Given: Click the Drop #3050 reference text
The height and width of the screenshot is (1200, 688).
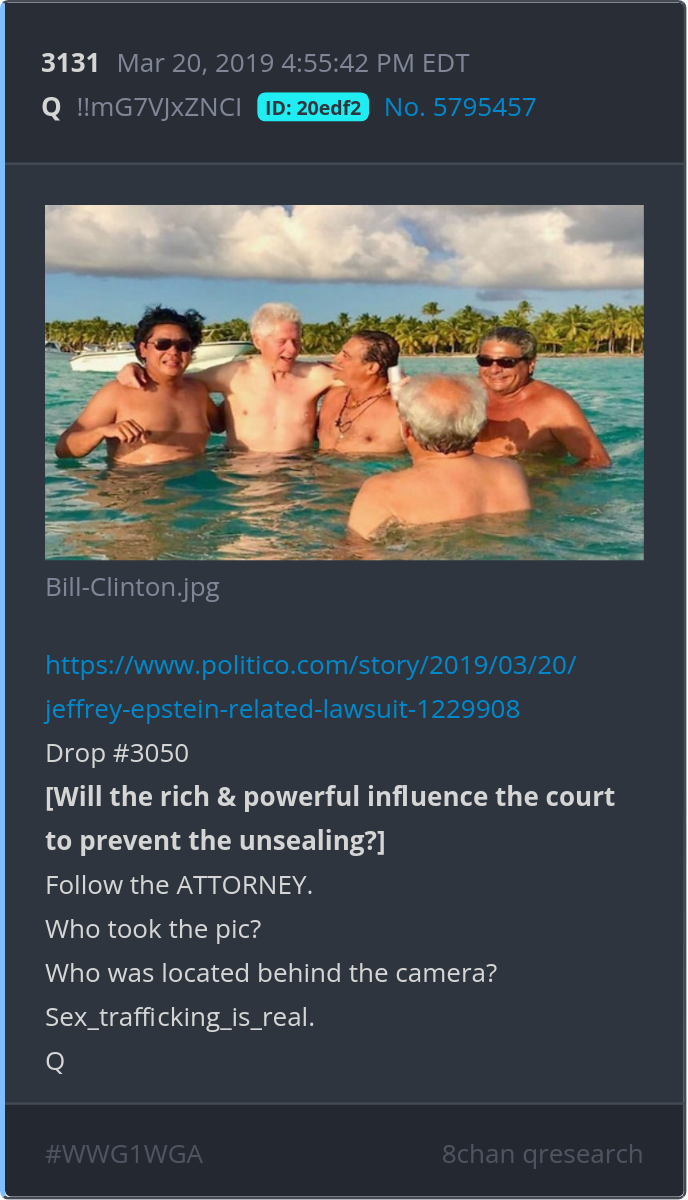Looking at the screenshot, I should tap(117, 753).
